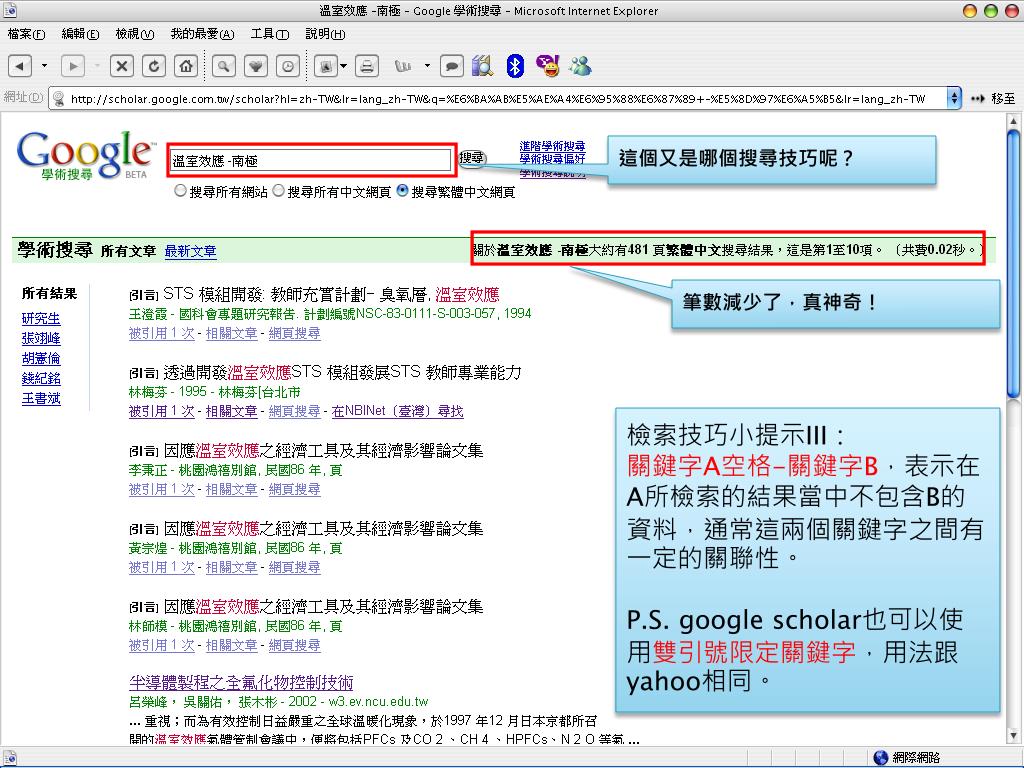Select 搜尋所有中文網頁 radio button
1024x768 pixels.
click(x=278, y=191)
